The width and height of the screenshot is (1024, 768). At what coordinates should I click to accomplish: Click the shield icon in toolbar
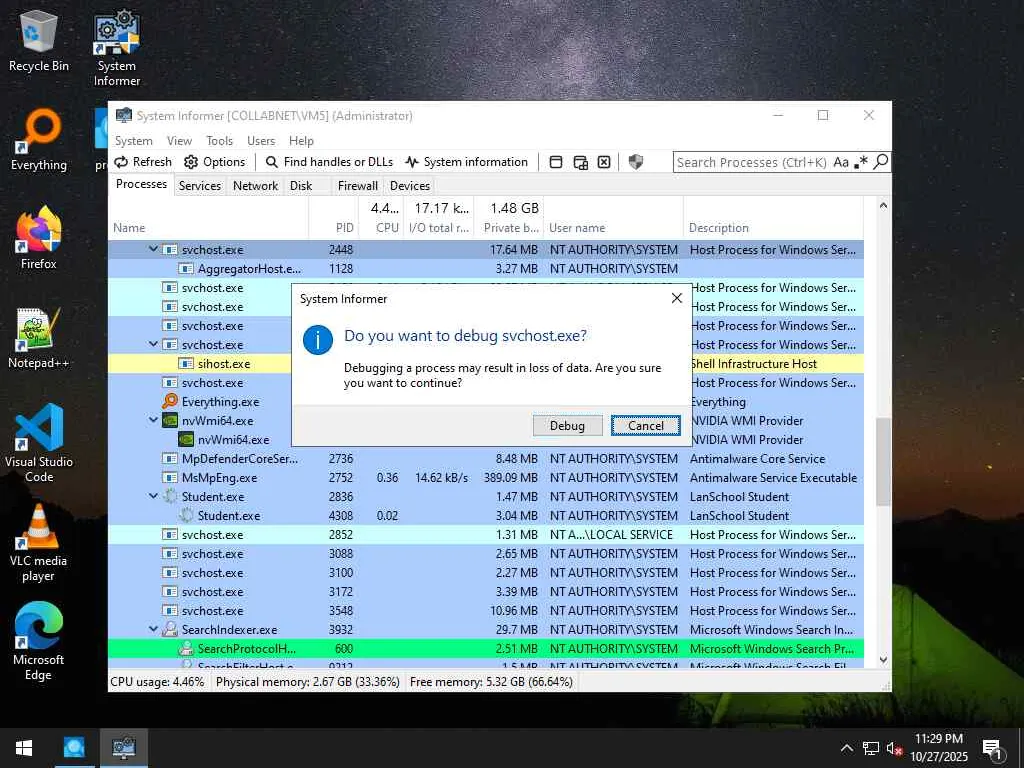[635, 162]
